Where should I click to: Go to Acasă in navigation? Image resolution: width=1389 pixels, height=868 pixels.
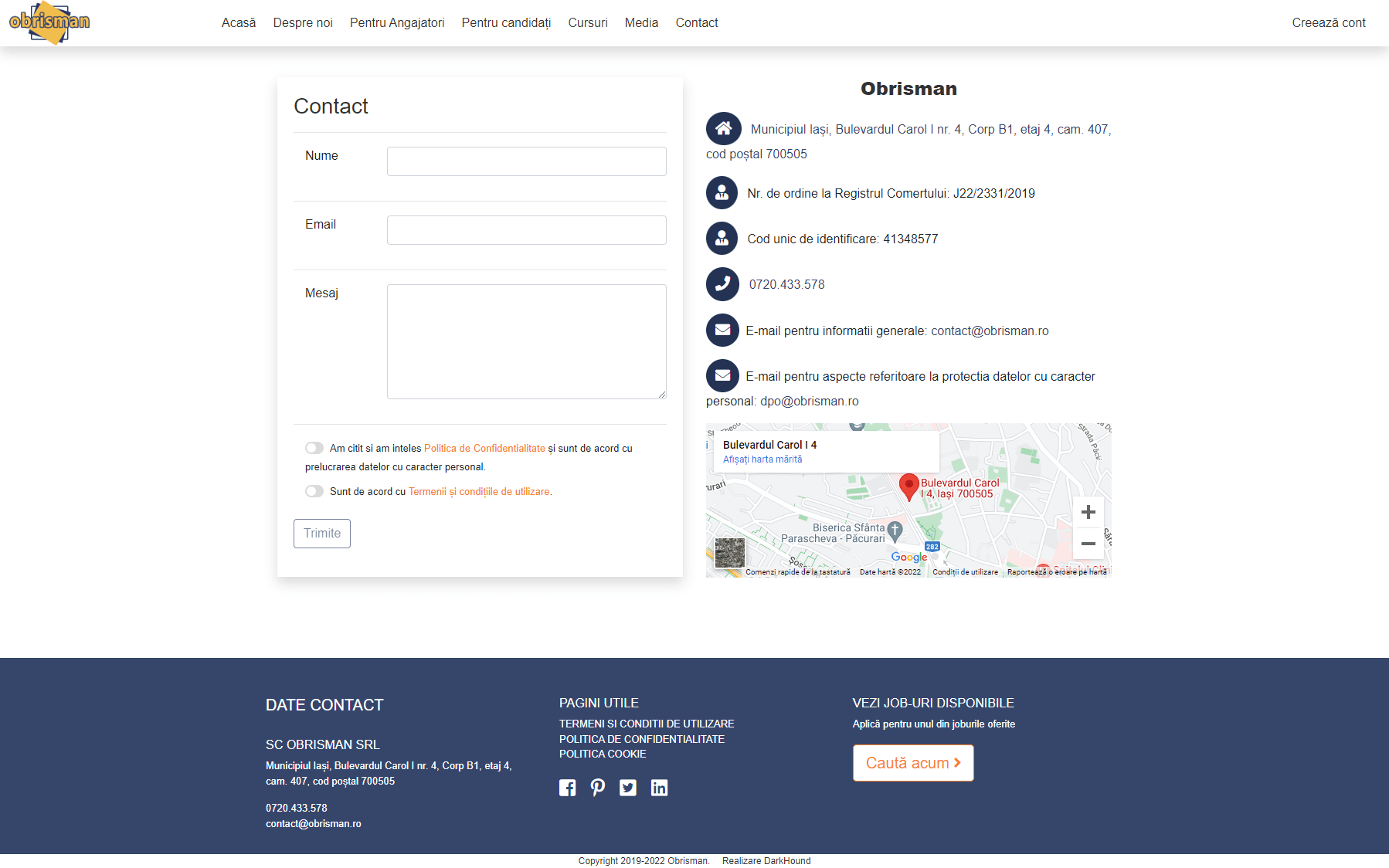coord(239,22)
